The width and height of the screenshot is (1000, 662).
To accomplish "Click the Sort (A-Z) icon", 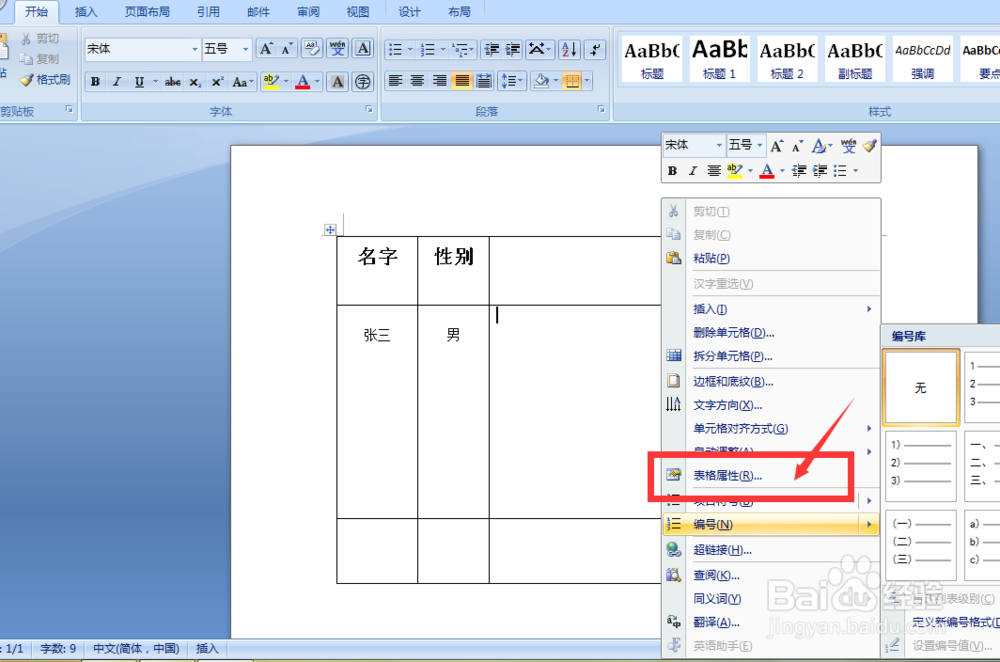I will click(x=569, y=49).
